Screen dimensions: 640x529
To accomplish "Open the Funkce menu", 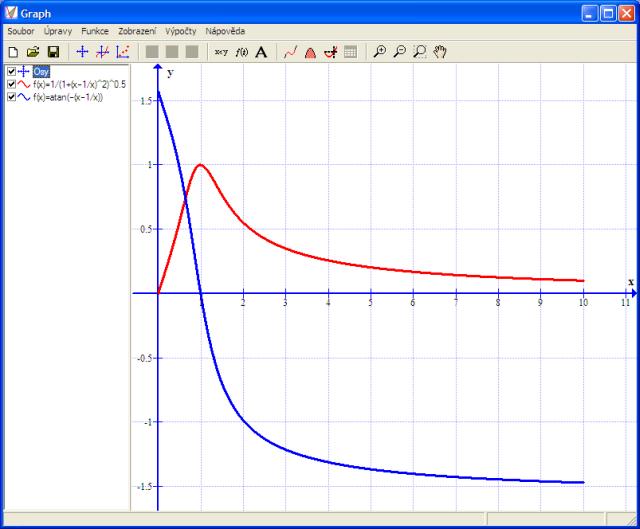I will [95, 31].
